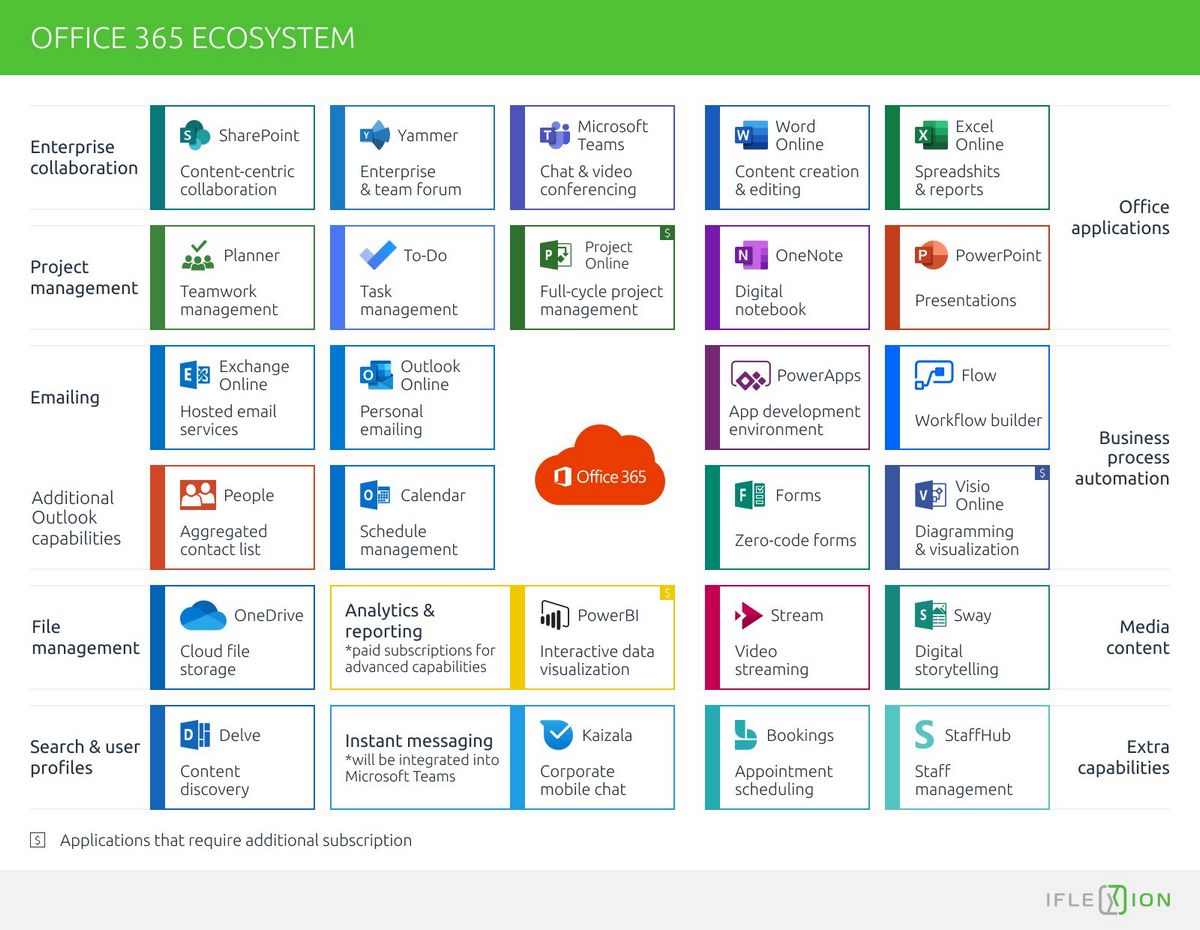
Task: Click the dollar badge on Project Online
Action: 667,233
